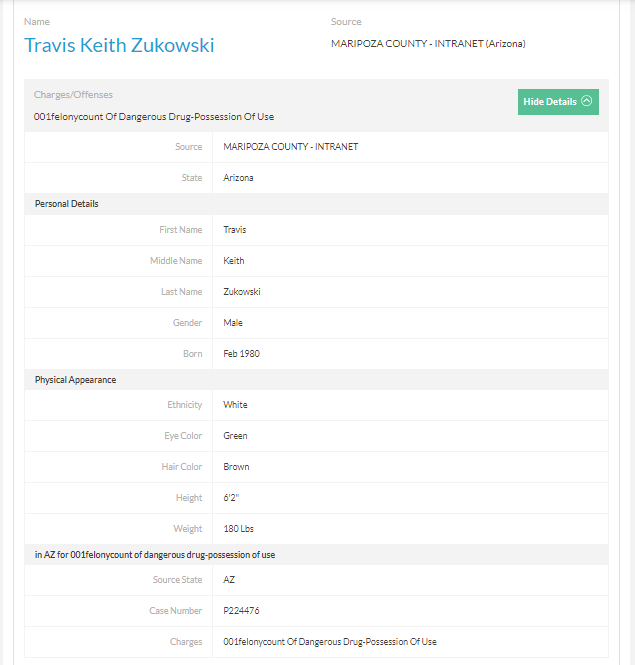This screenshot has height=665, width=635.
Task: Select the Middle Name value Keith
Action: point(234,261)
